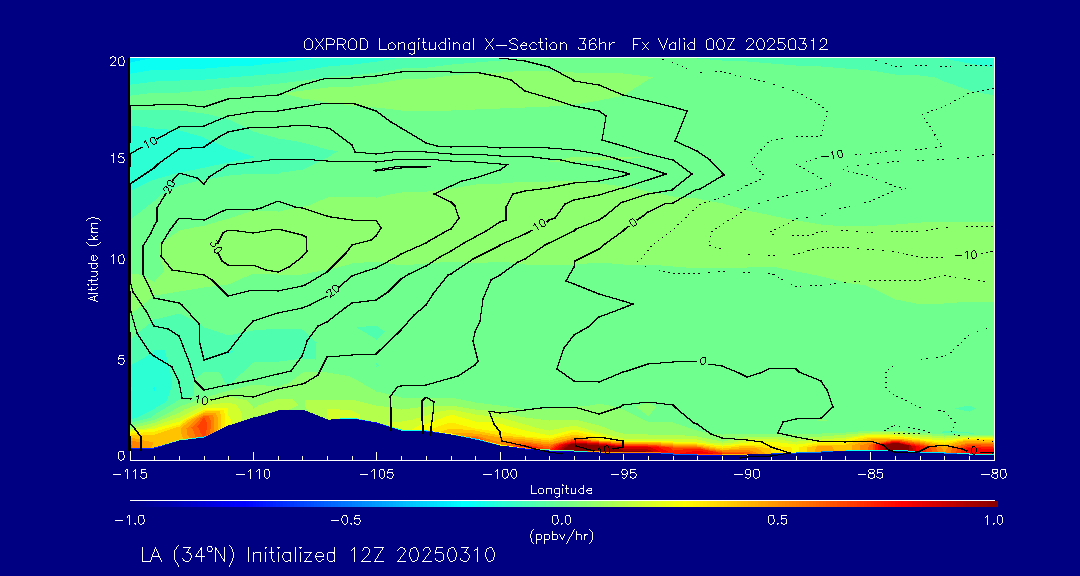Click the (ppbv/hr) units label
Screen dimensions: 1080x576
click(561, 535)
